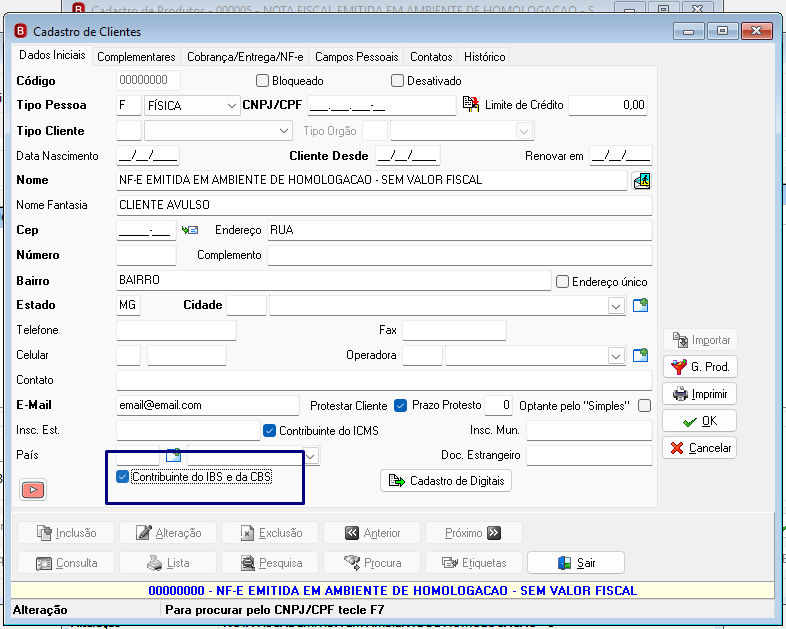Open Cadastro de Digitais
The height and width of the screenshot is (629, 786).
[x=446, y=481]
